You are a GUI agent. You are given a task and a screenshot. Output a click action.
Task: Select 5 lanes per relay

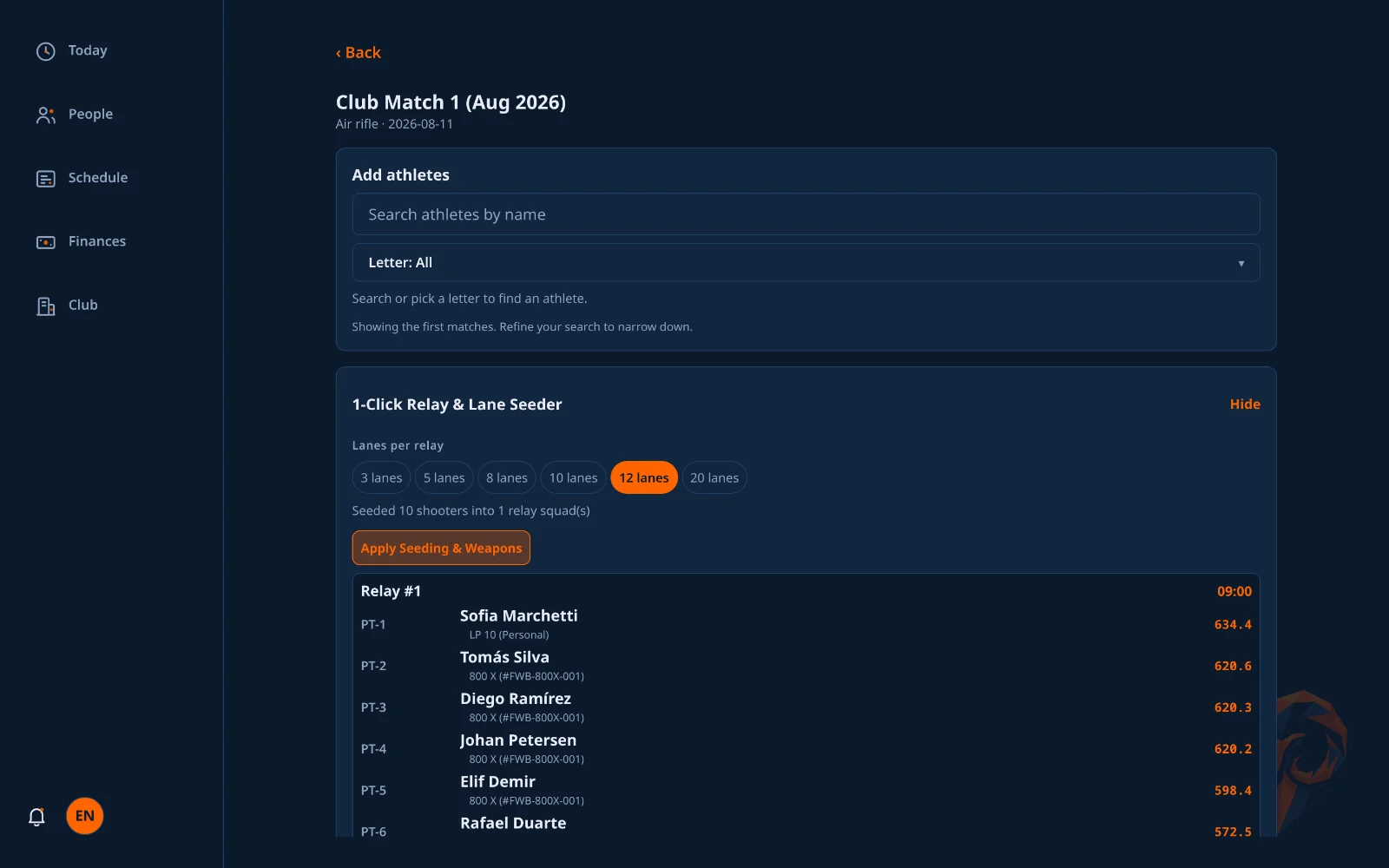pyautogui.click(x=444, y=477)
